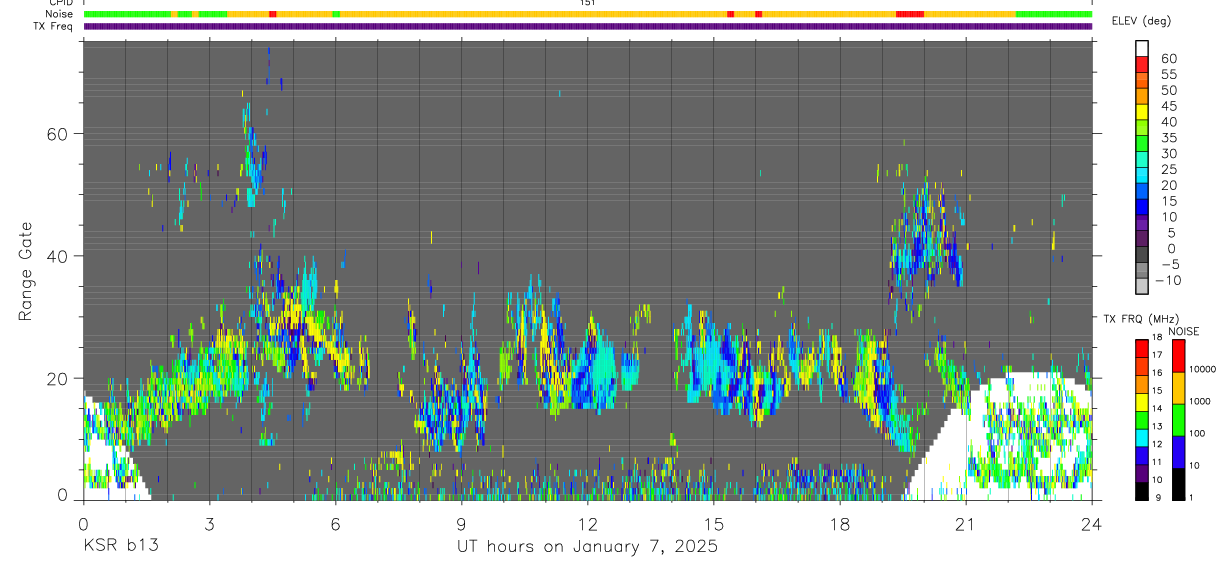Click the red 10000 NOISE legend block
The width and height of the screenshot is (1228, 567).
(1177, 356)
